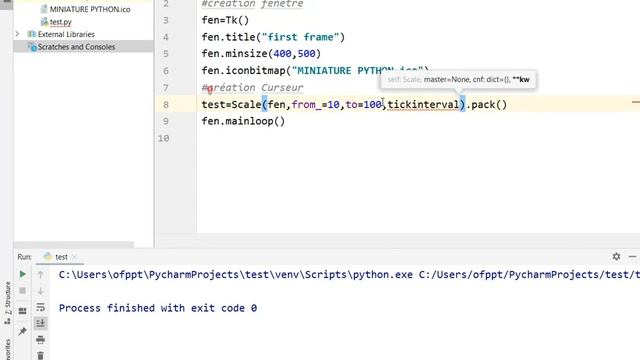Pin the Run tab with pushpin icon
The width and height of the screenshot is (640, 360).
[x=23, y=331]
